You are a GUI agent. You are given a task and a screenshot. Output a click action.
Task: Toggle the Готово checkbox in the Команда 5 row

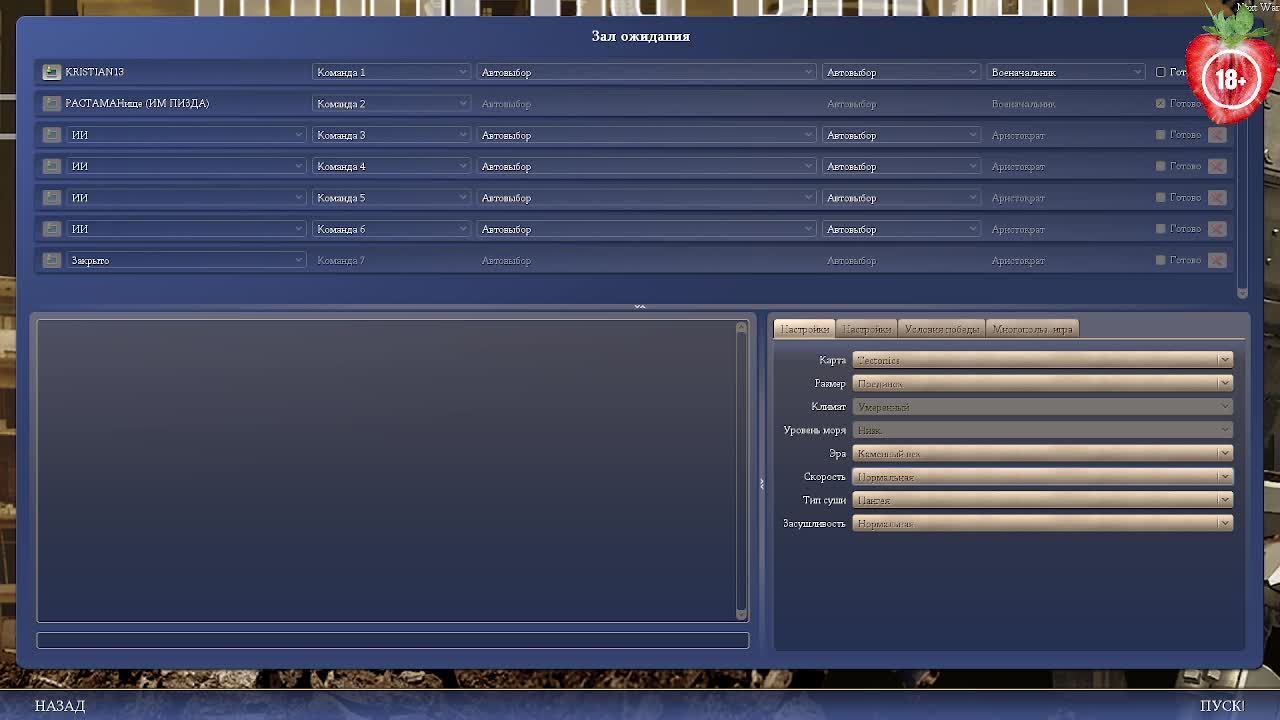click(1160, 197)
